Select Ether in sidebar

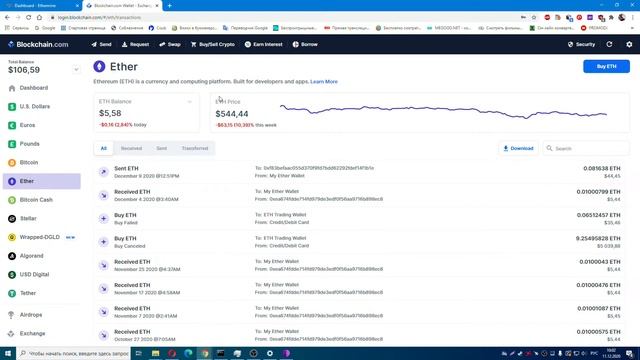coord(42,181)
